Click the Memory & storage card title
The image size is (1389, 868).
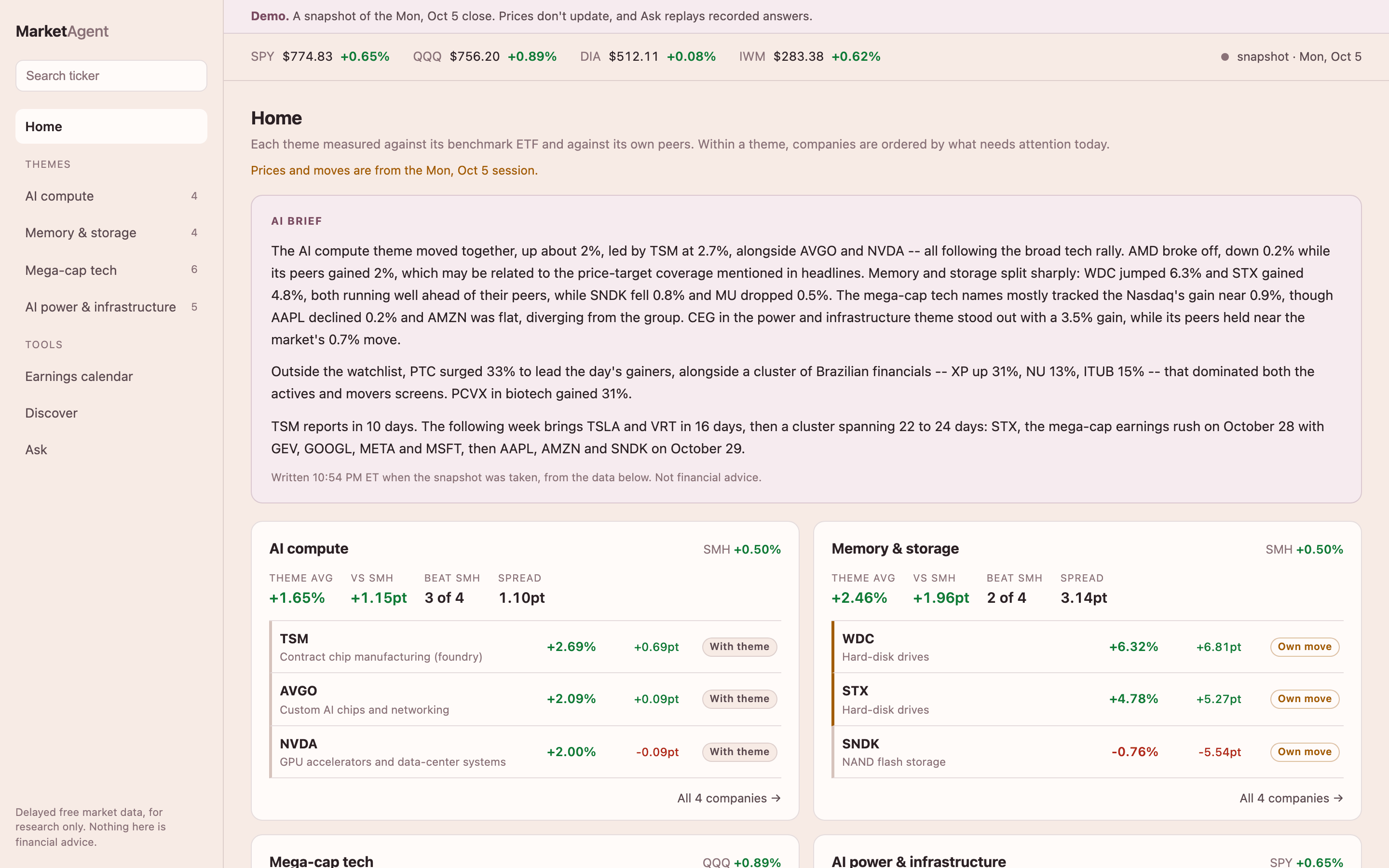[895, 549]
